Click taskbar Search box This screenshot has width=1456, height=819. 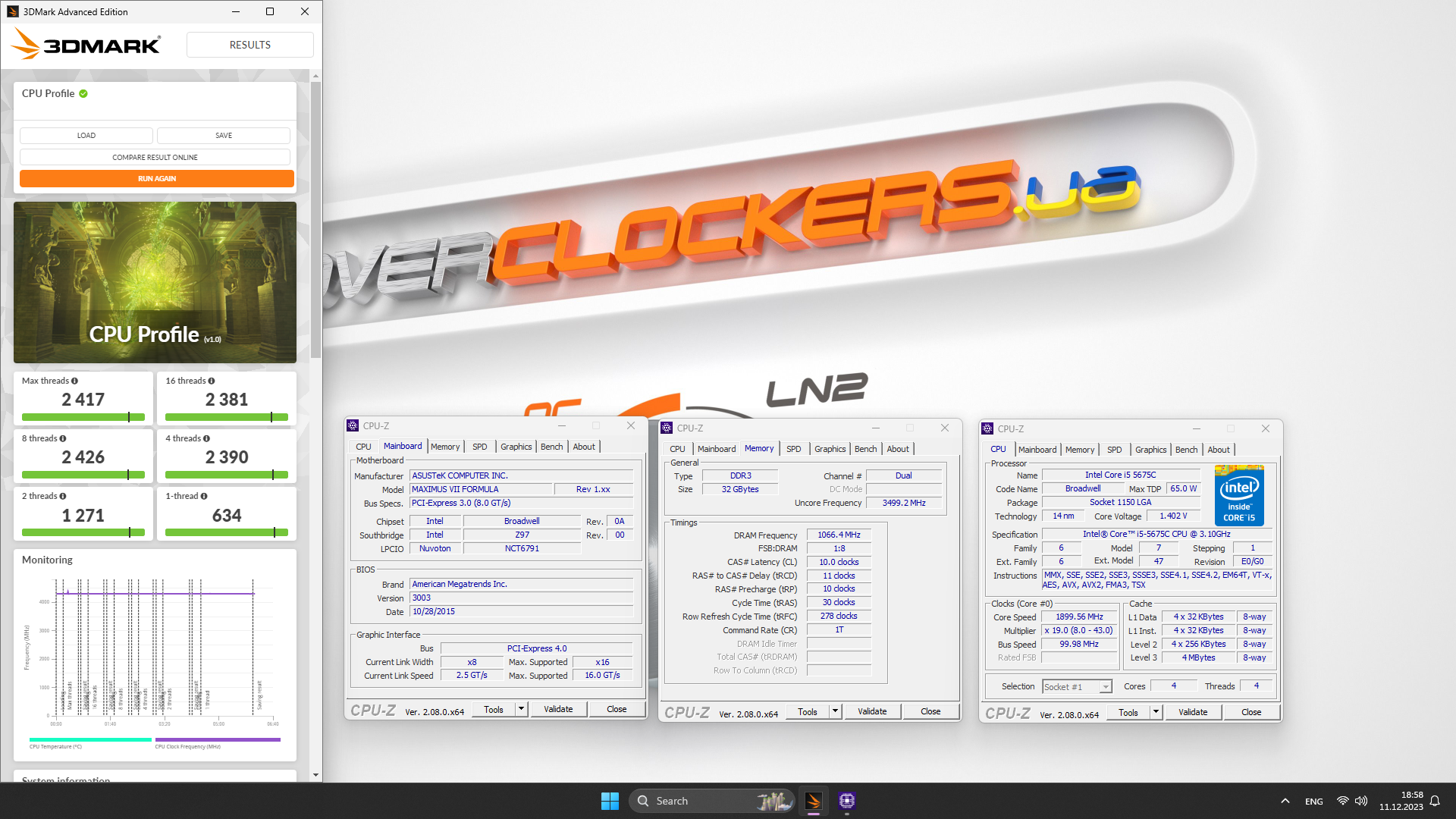point(711,801)
